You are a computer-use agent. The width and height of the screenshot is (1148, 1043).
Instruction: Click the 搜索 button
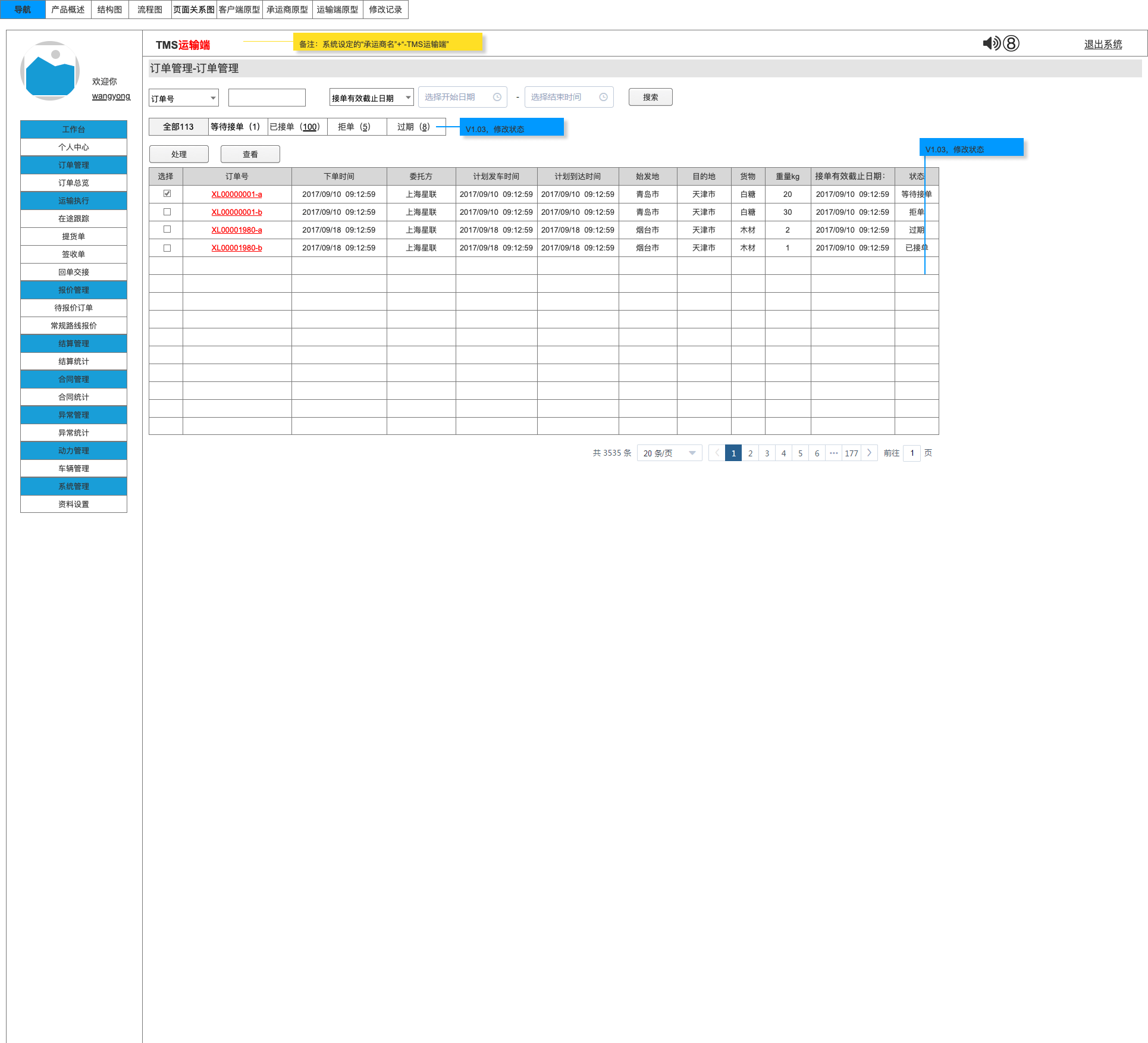point(650,97)
